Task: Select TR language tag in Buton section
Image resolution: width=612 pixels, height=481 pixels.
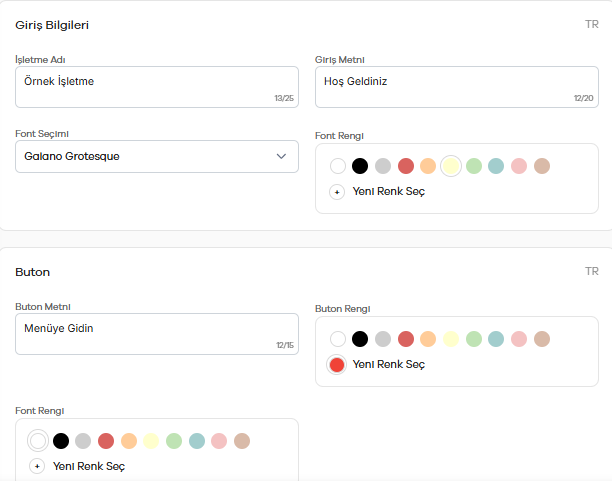Action: (592, 271)
